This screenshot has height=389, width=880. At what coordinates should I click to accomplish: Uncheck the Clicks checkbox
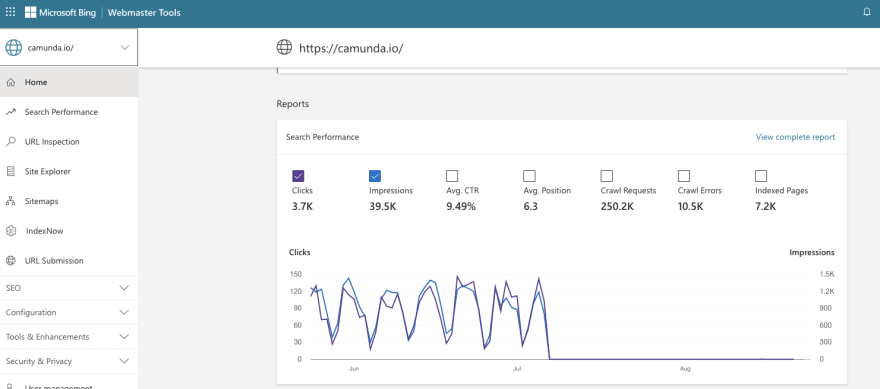coord(298,176)
